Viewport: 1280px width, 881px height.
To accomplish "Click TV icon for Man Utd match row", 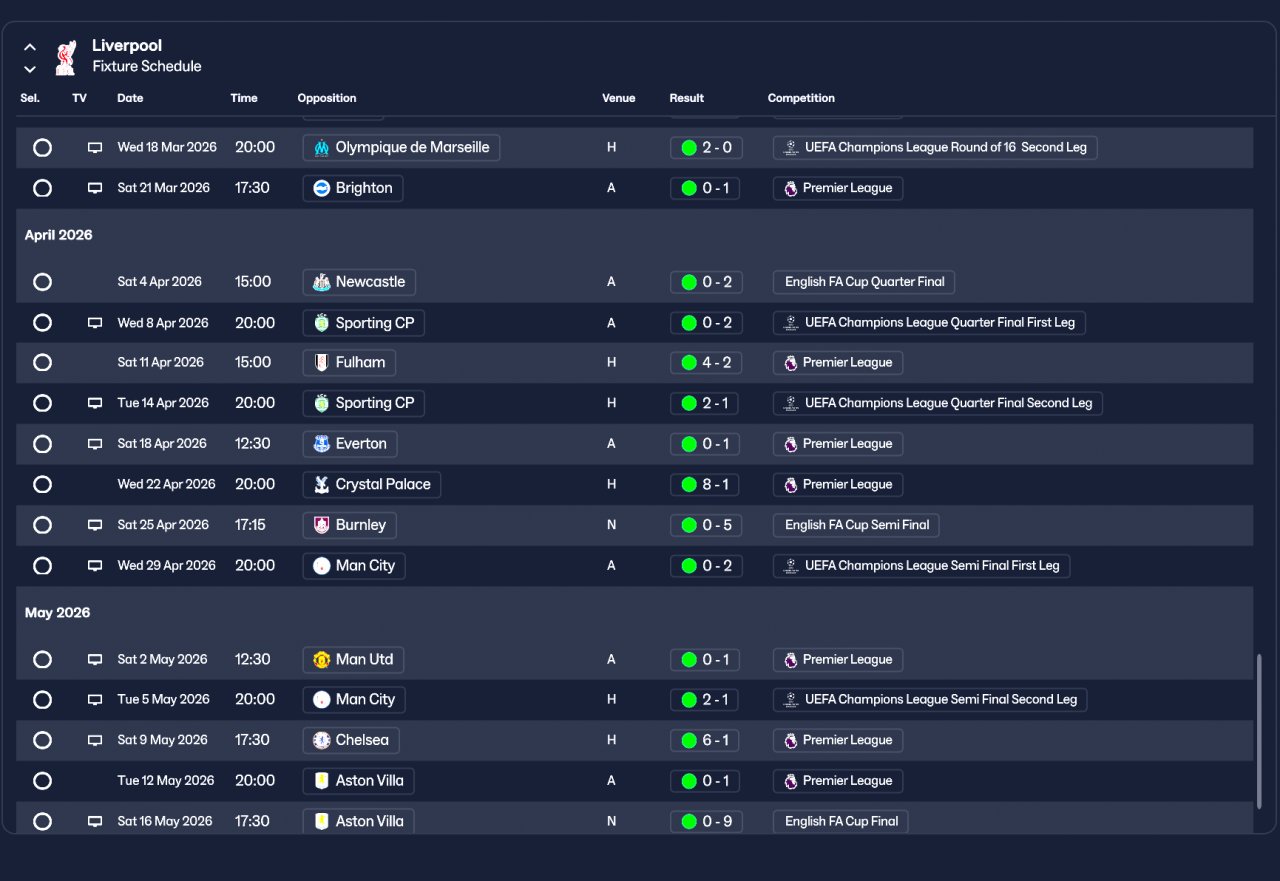I will (95, 660).
